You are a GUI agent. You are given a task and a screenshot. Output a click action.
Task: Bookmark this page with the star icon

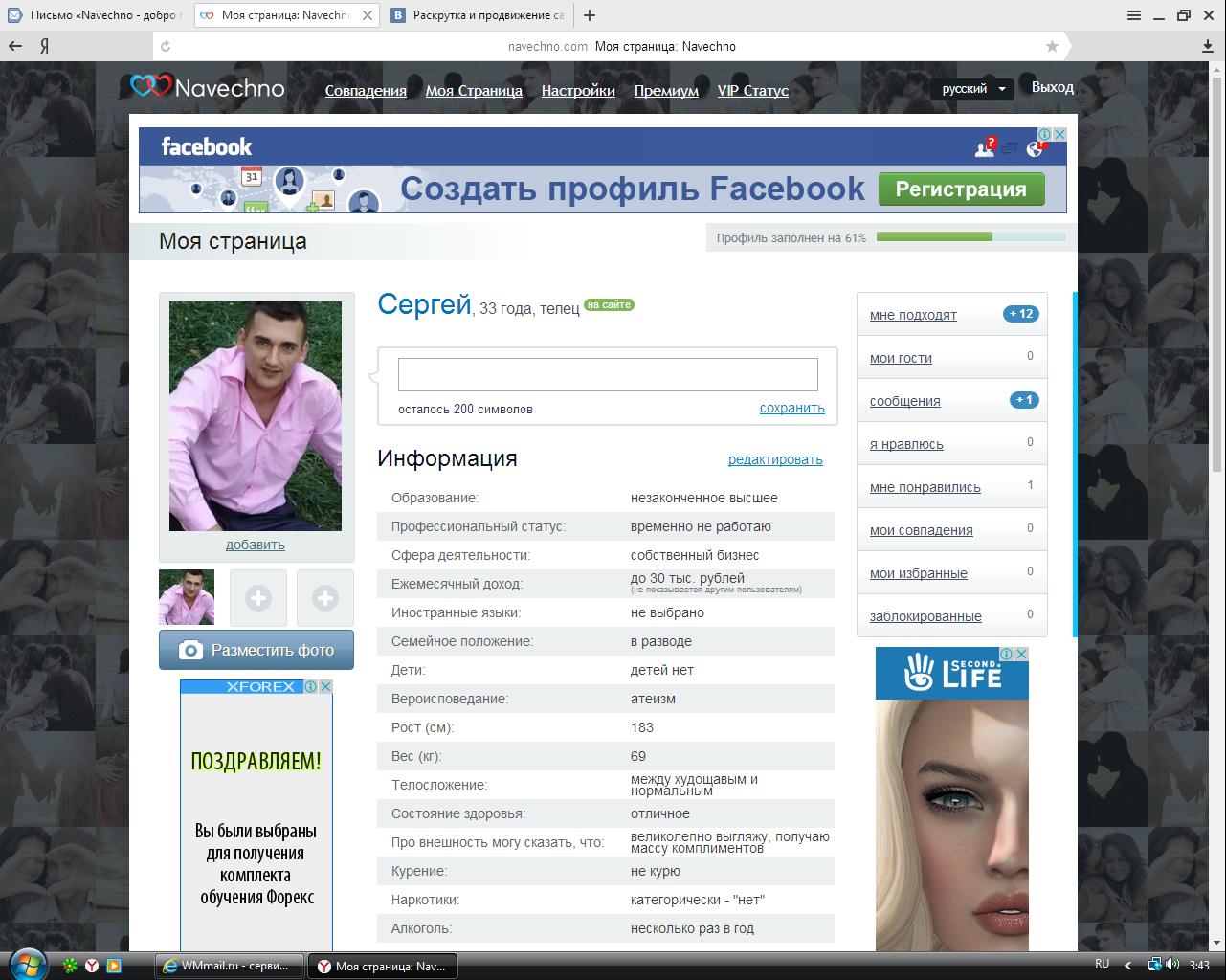pos(1053,46)
